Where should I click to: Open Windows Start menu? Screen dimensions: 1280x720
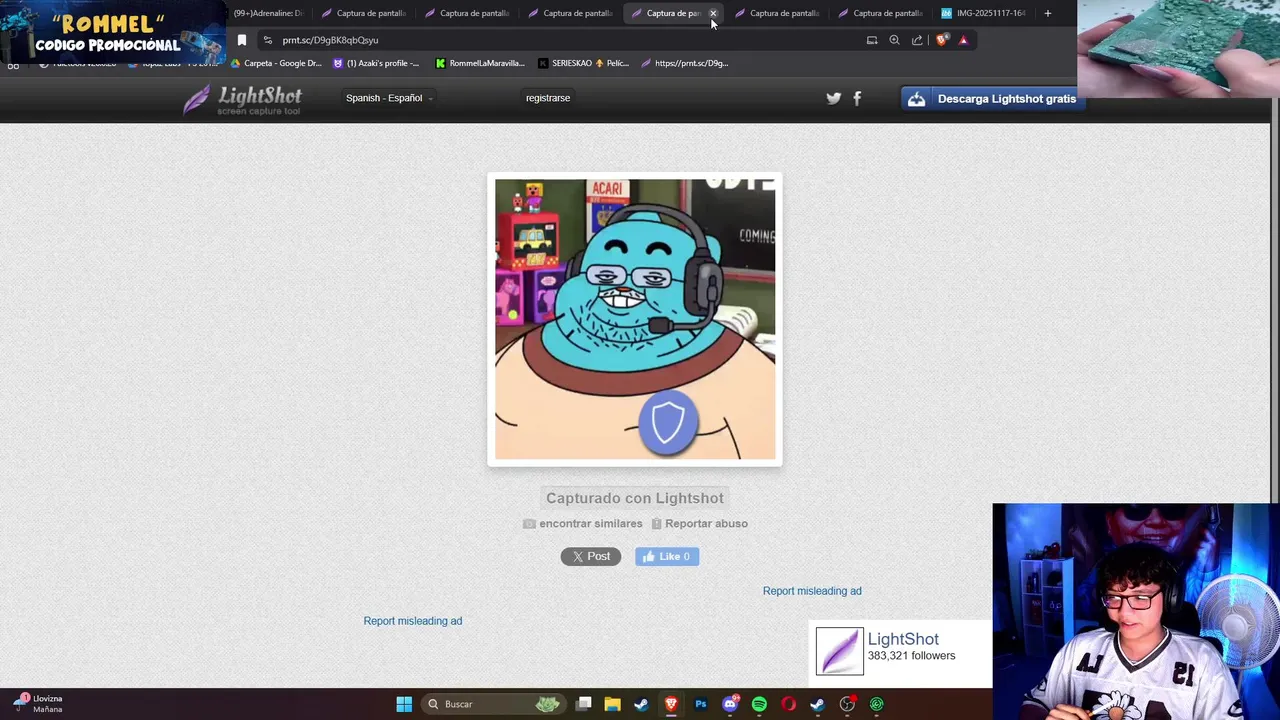tap(404, 704)
